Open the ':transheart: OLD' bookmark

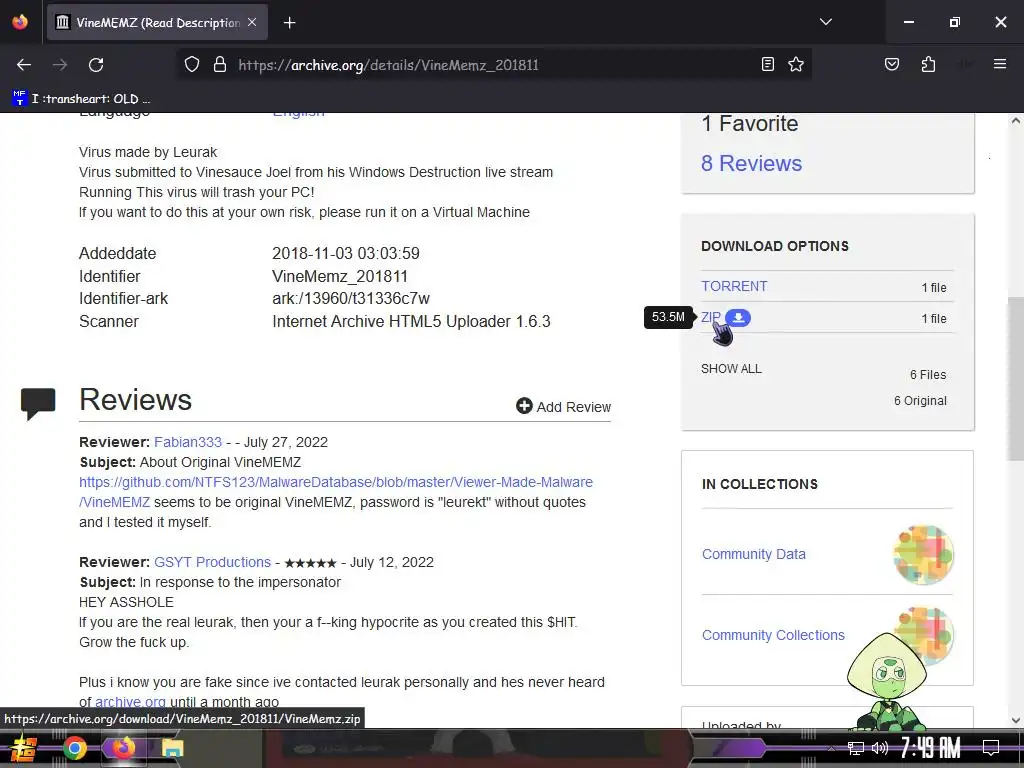coord(81,99)
